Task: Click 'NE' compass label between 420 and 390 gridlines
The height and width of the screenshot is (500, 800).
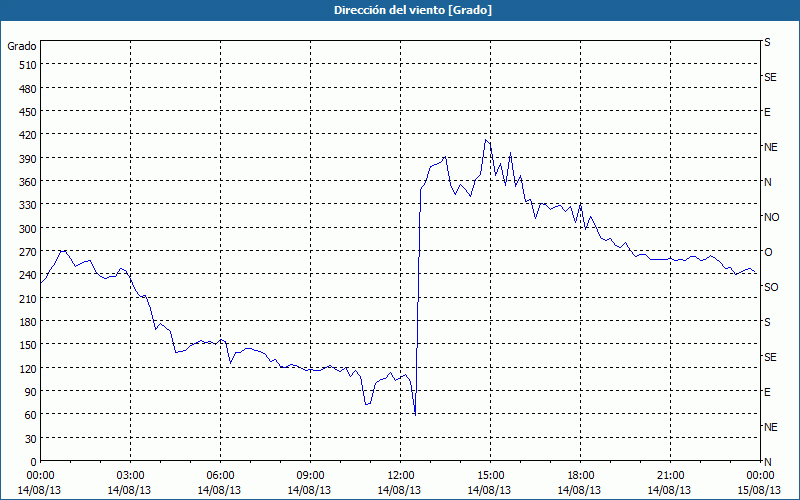Action: click(x=771, y=147)
